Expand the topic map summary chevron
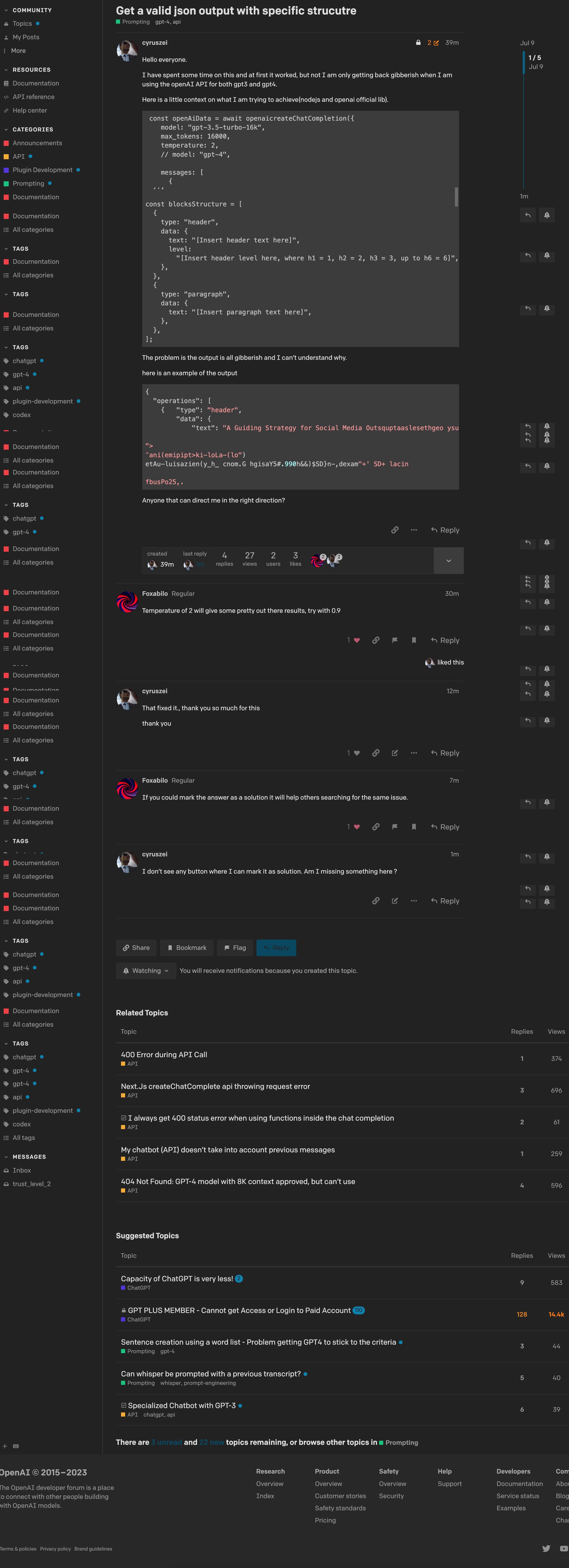Screen dimensions: 569x1568 tap(448, 561)
